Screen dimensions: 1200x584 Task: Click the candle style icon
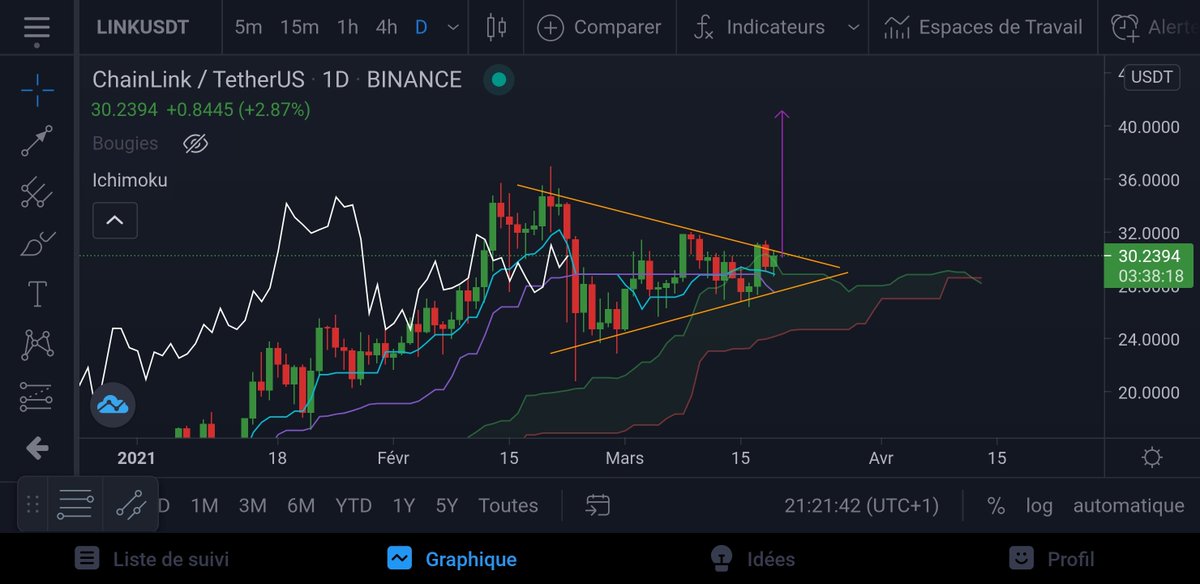point(496,27)
